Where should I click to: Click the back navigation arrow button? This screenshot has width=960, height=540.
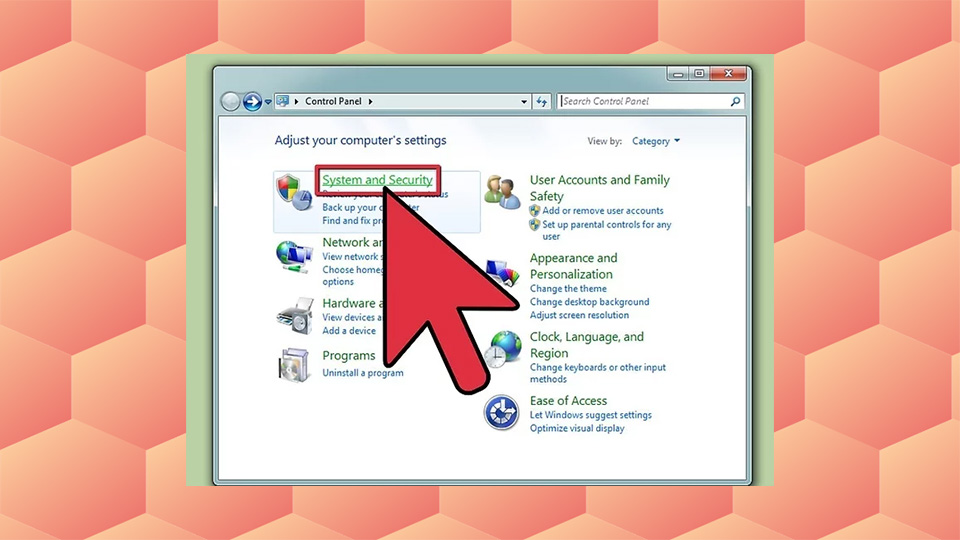pyautogui.click(x=230, y=102)
